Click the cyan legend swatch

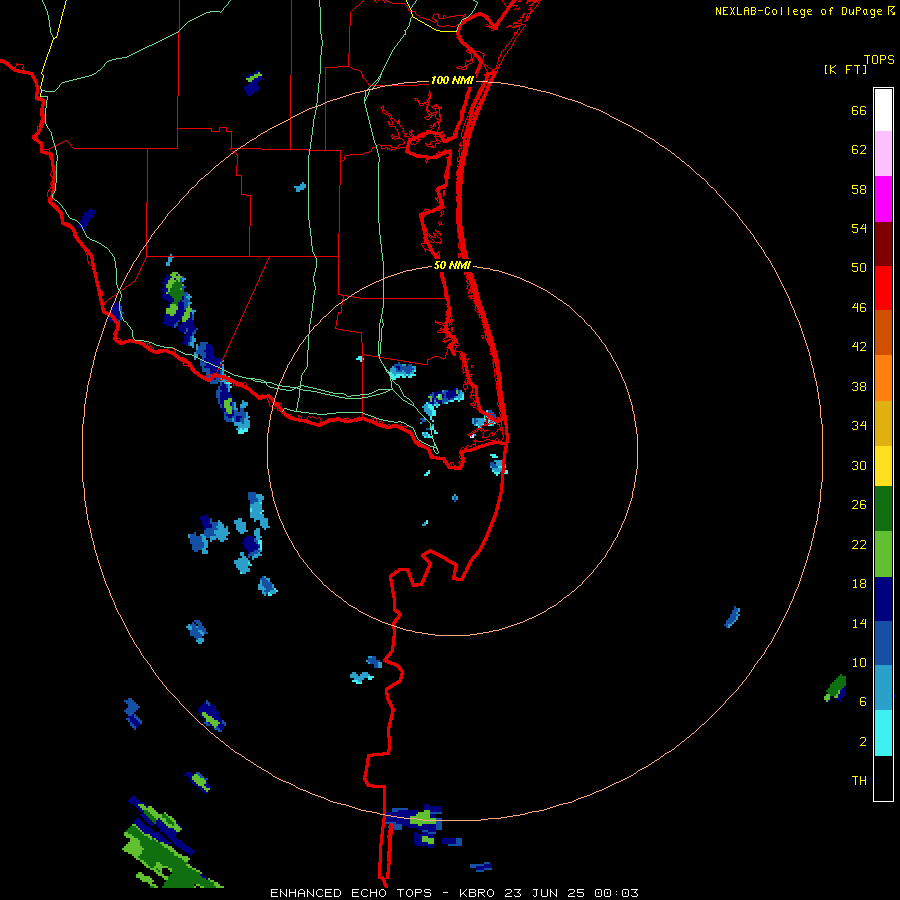pos(883,733)
